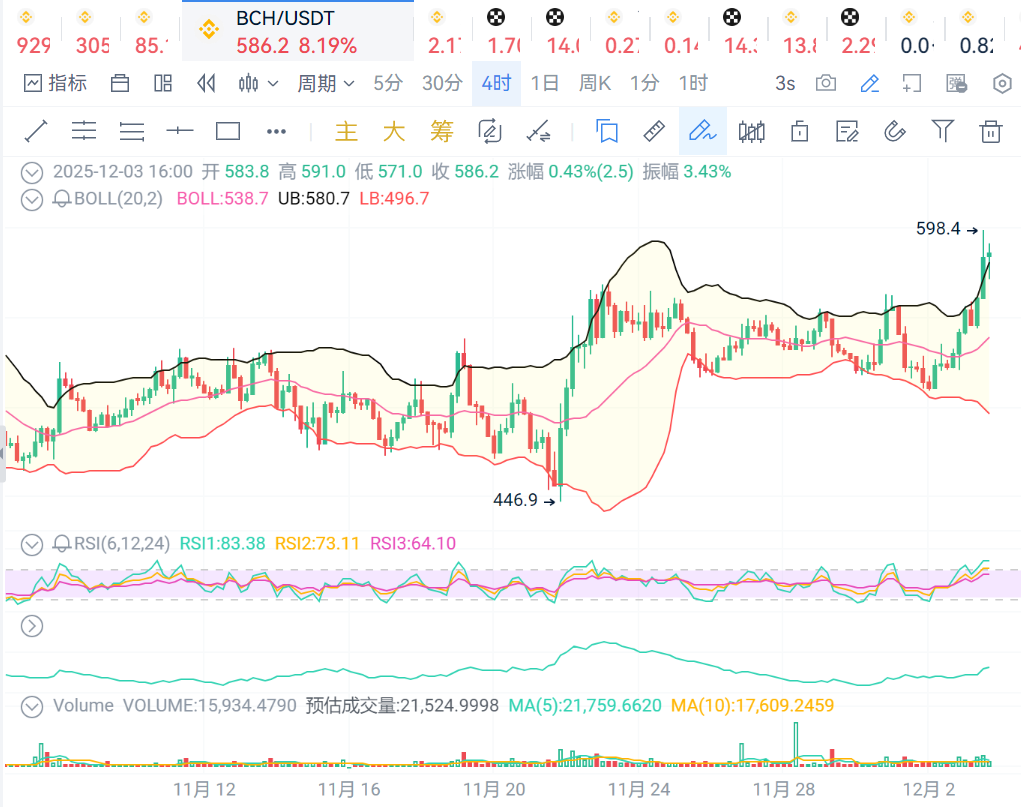Click the funnel filter icon
This screenshot has height=807, width=1021.
tap(942, 131)
